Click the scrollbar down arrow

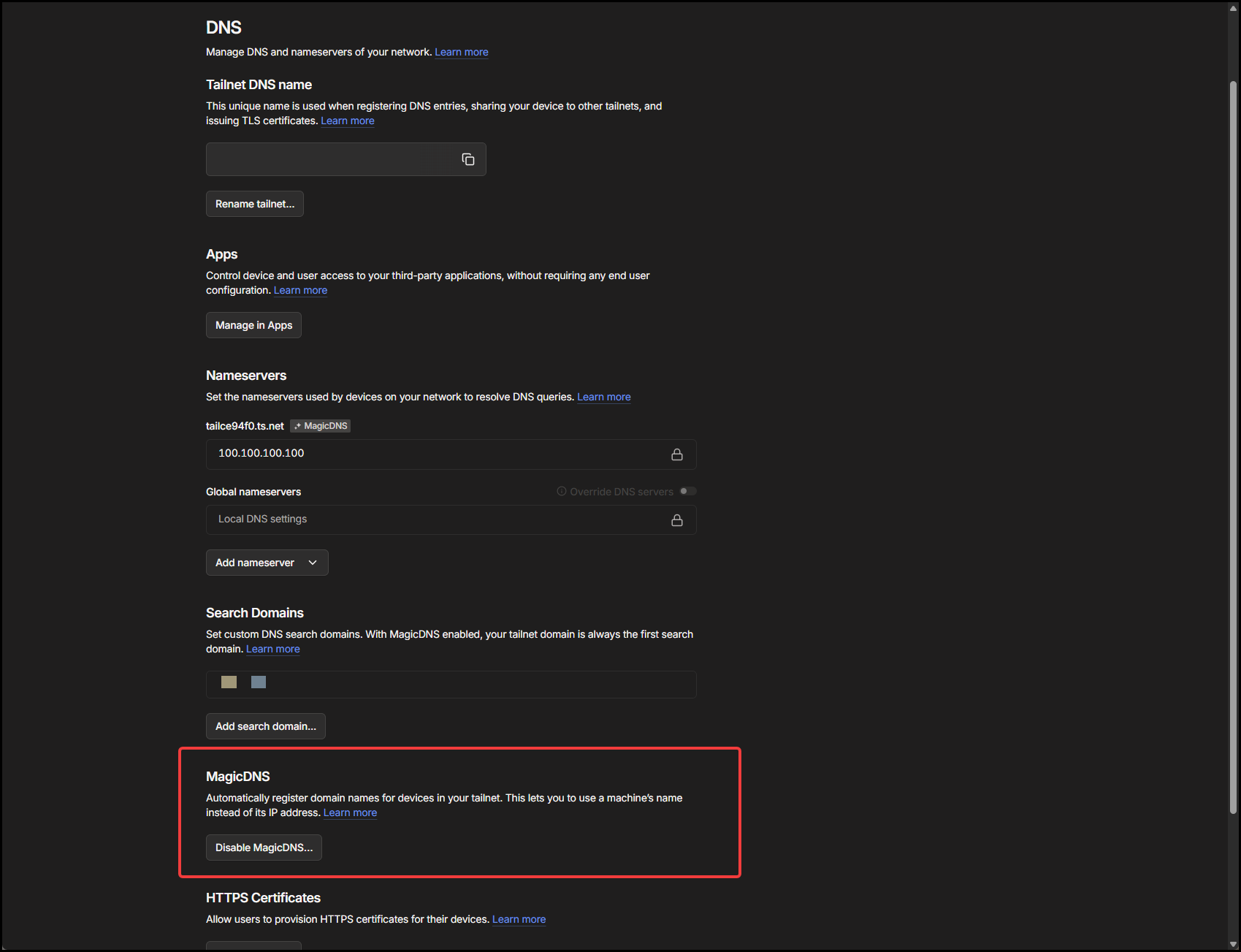1234,944
